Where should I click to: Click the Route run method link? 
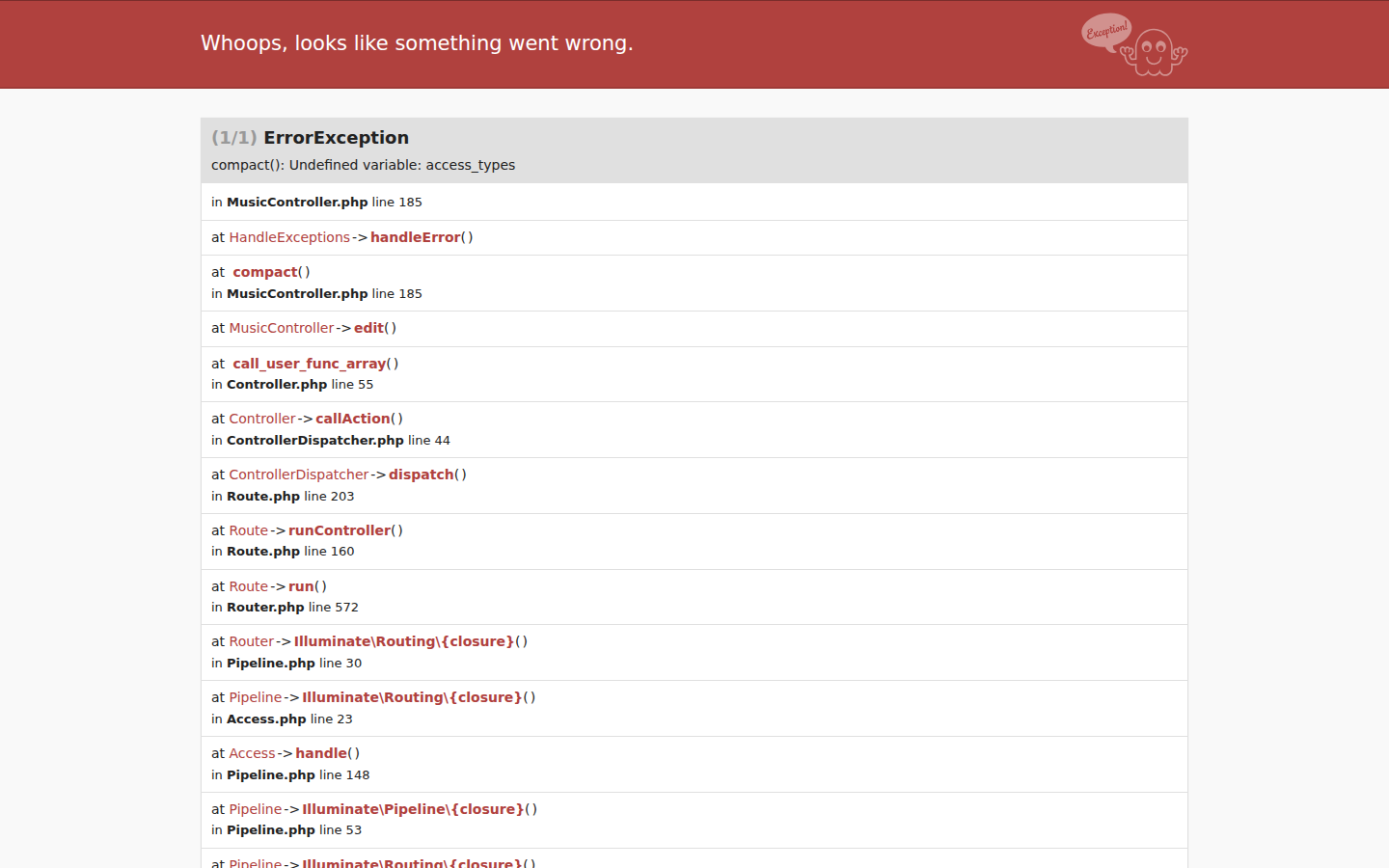click(x=301, y=586)
